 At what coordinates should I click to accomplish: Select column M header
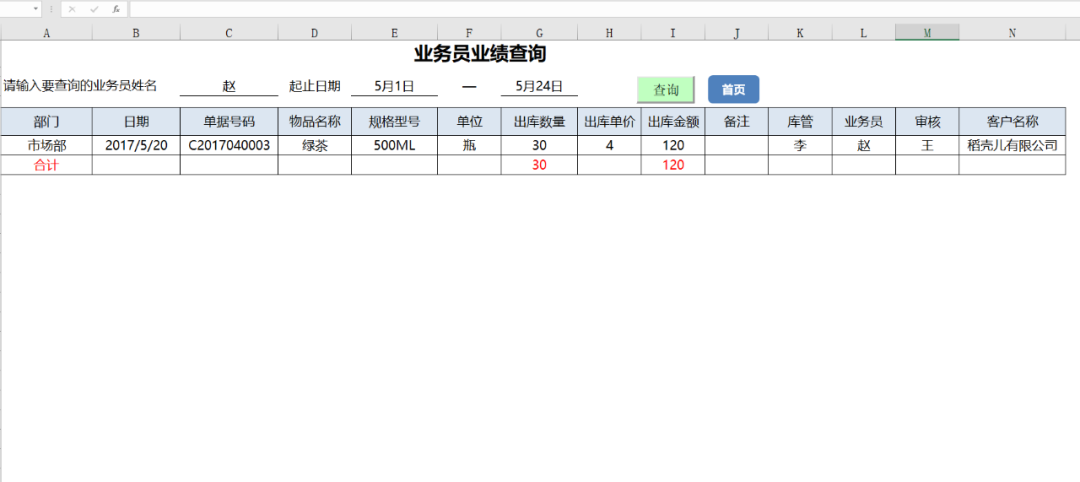927,33
